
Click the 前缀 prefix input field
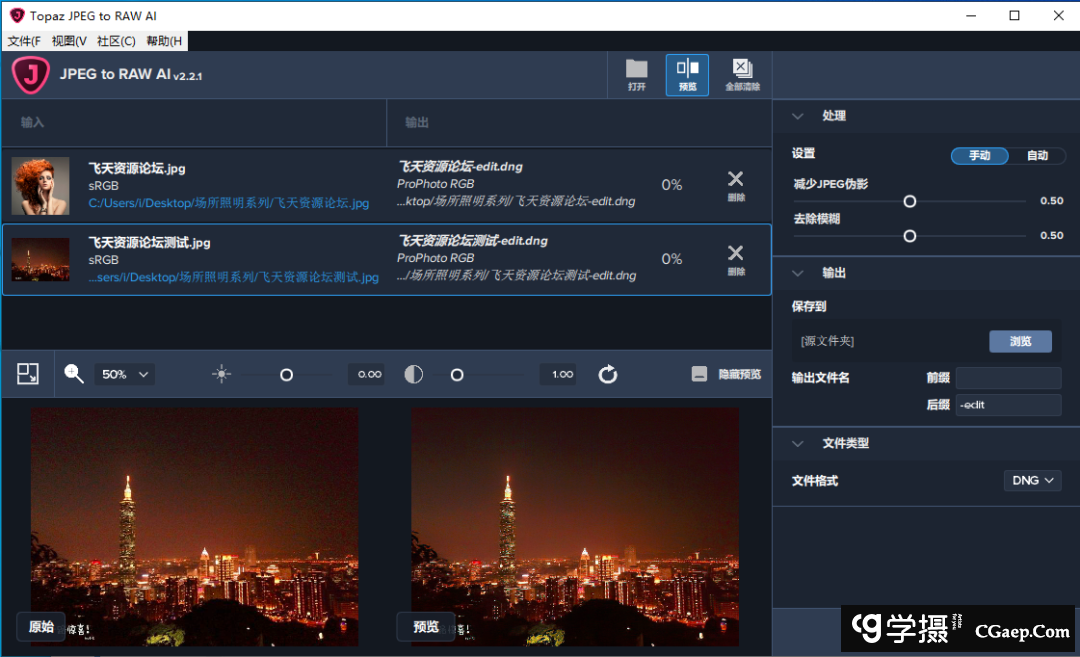pos(1008,377)
